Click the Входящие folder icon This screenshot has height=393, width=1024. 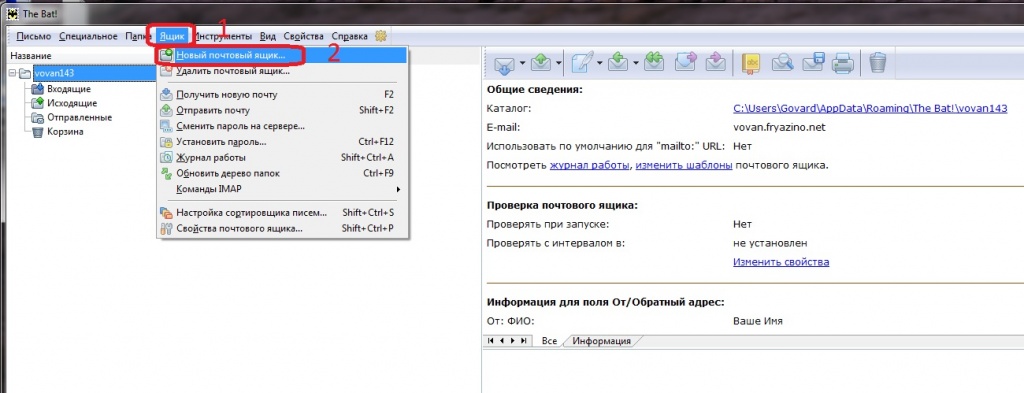37,89
